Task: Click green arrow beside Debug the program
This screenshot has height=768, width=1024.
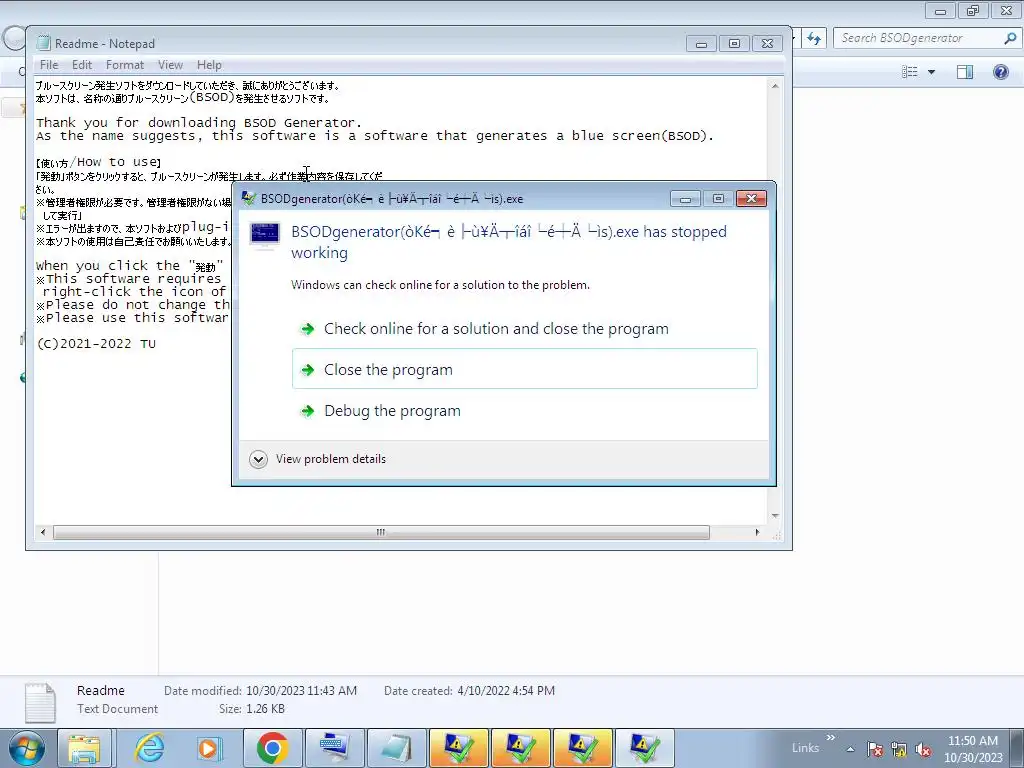Action: point(307,411)
